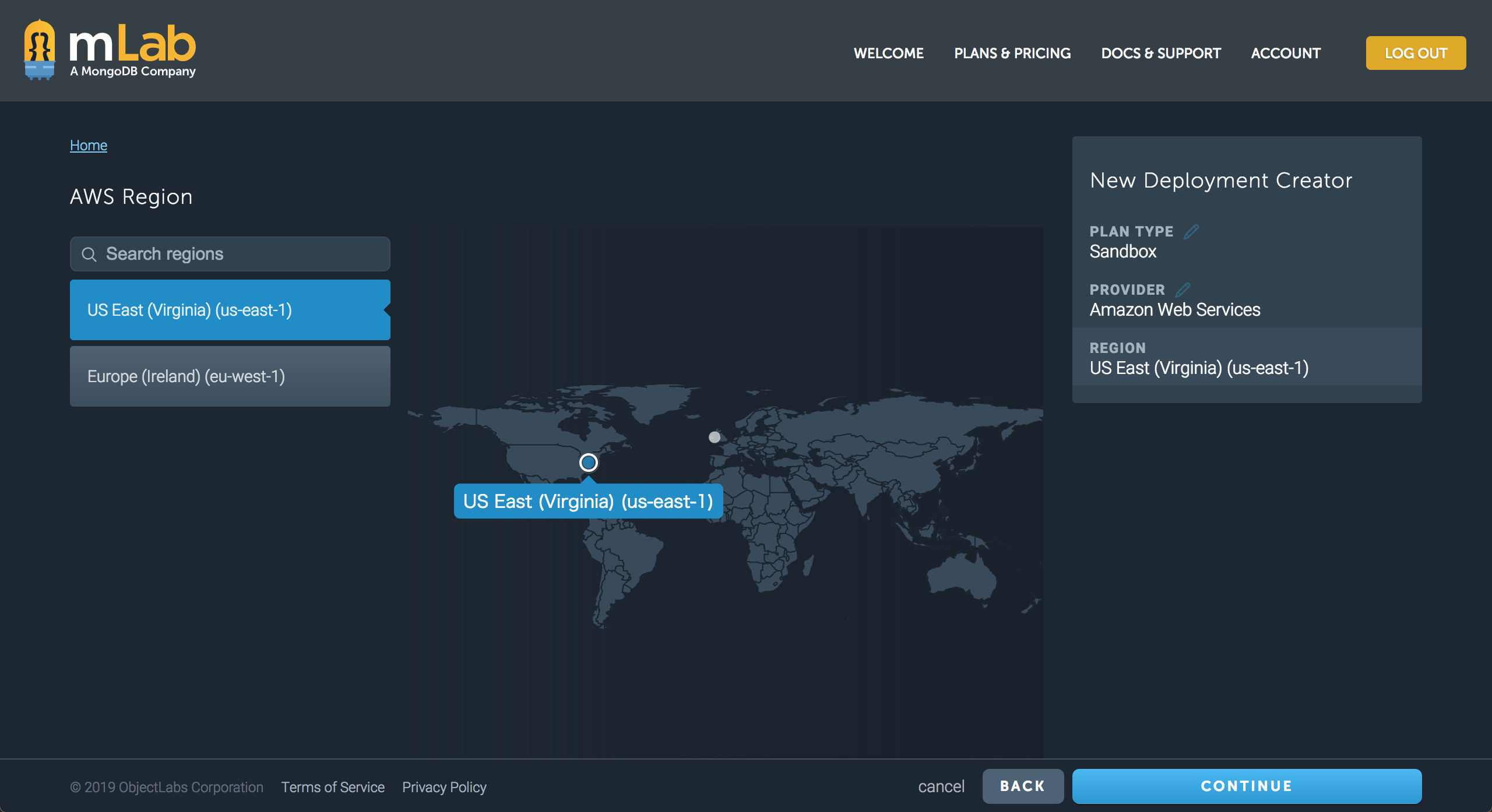Open Privacy Policy link
The height and width of the screenshot is (812, 1492).
444,787
